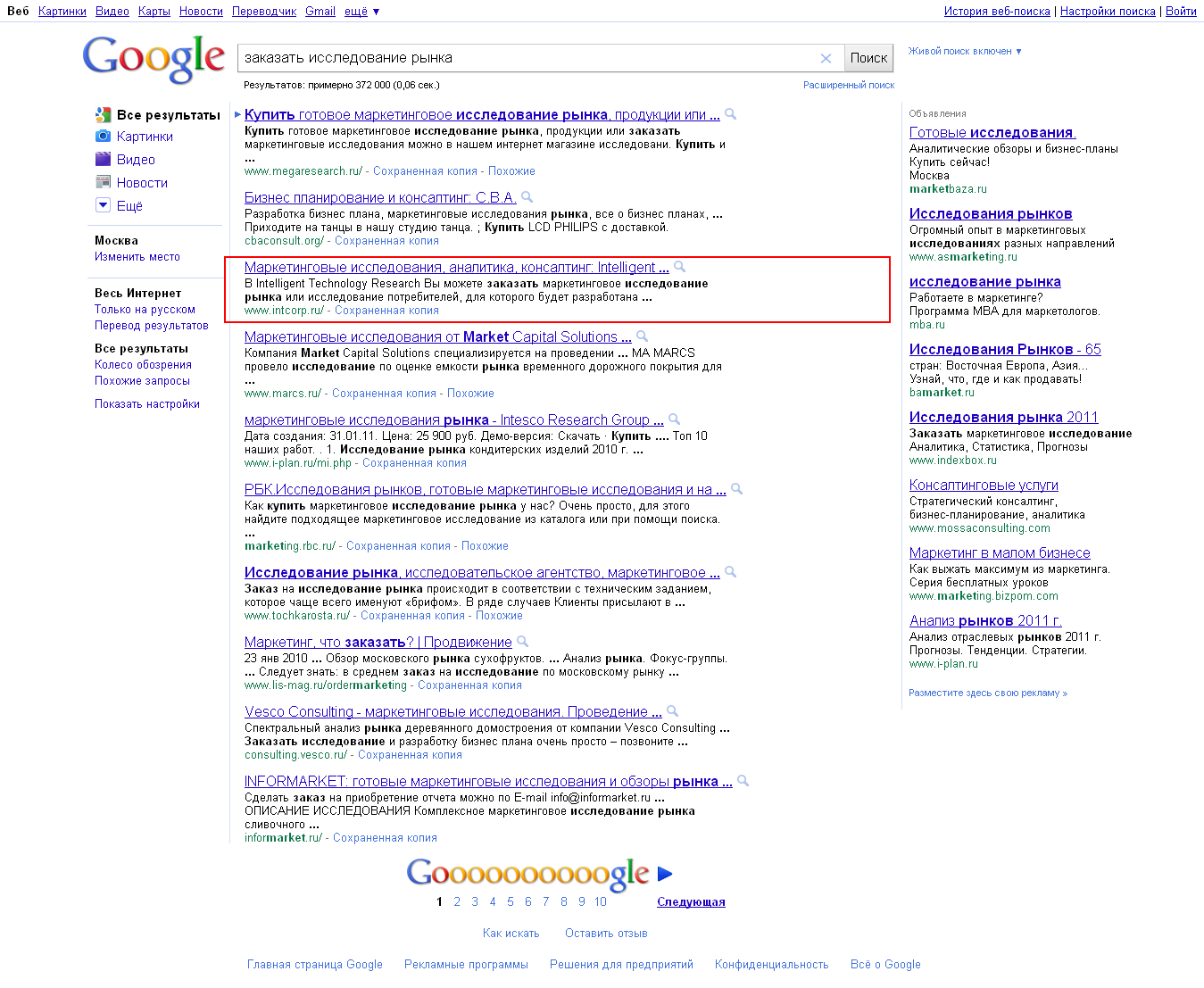Image resolution: width=1204 pixels, height=988 pixels.
Task: Click Оставить отзыв feedback link
Action: 606,934
